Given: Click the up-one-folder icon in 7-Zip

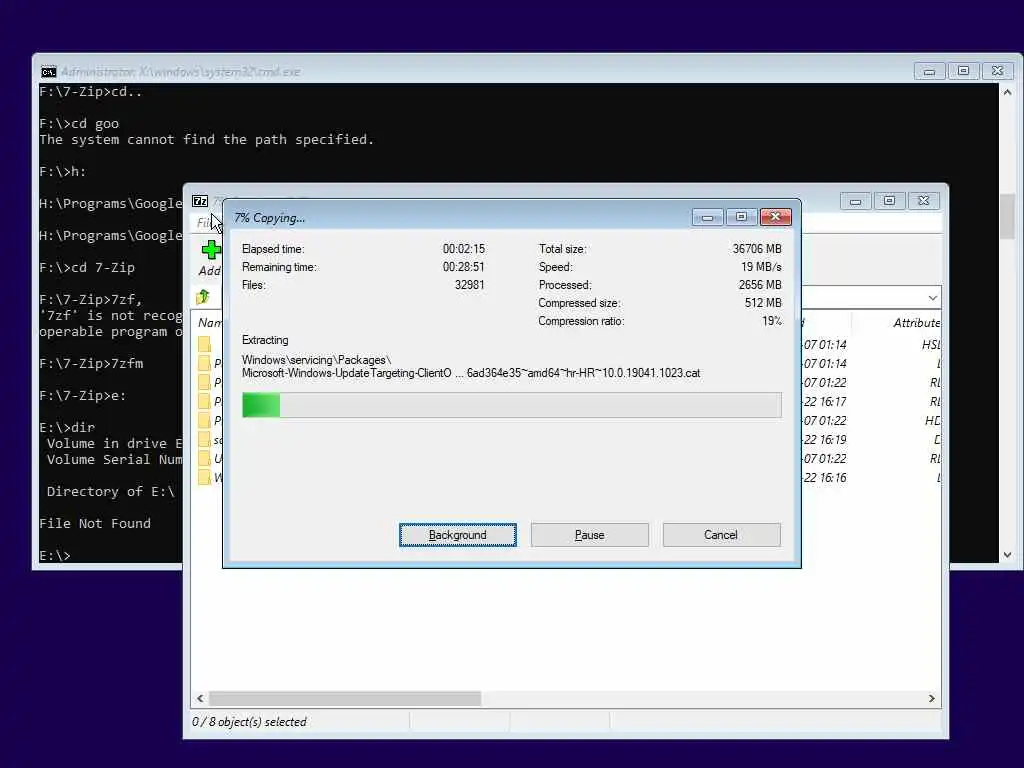Looking at the screenshot, I should 203,297.
